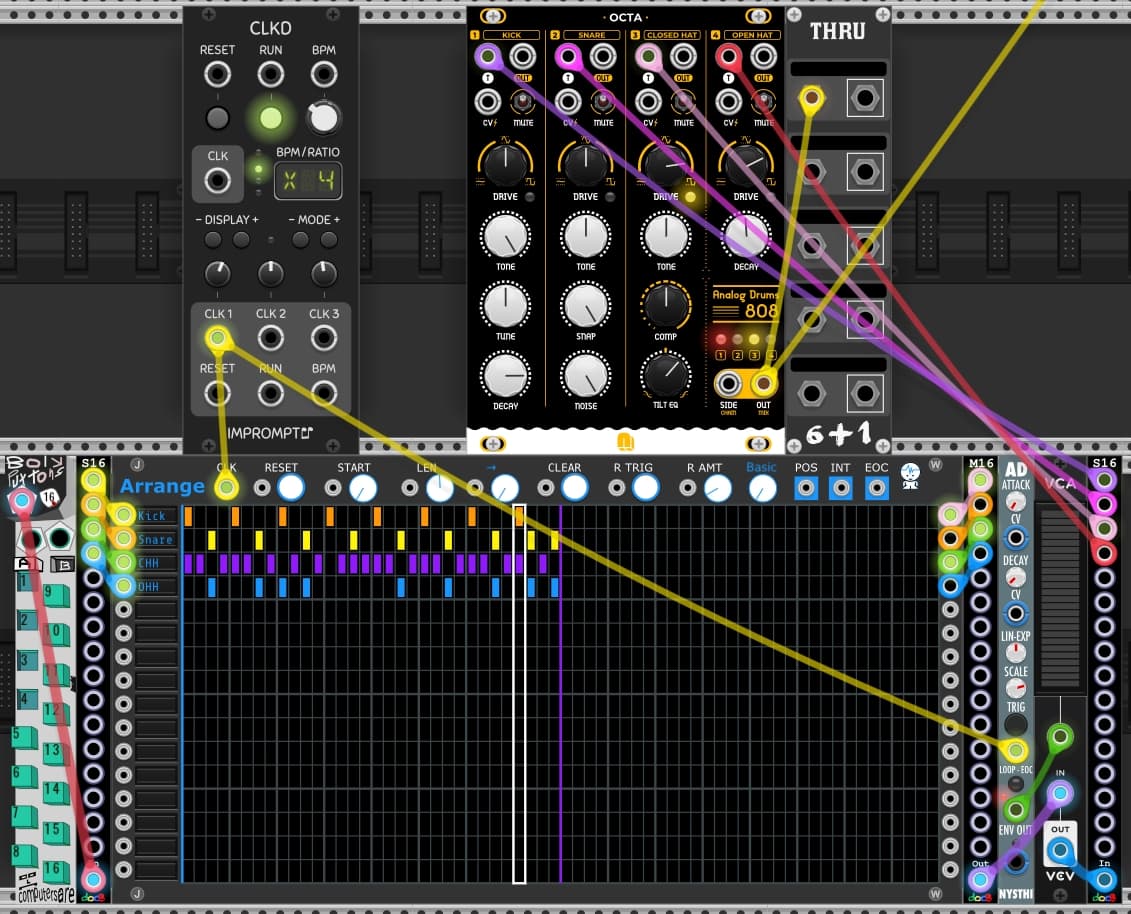Click VCA IN jack
This screenshot has width=1131, height=914.
coord(1060,794)
